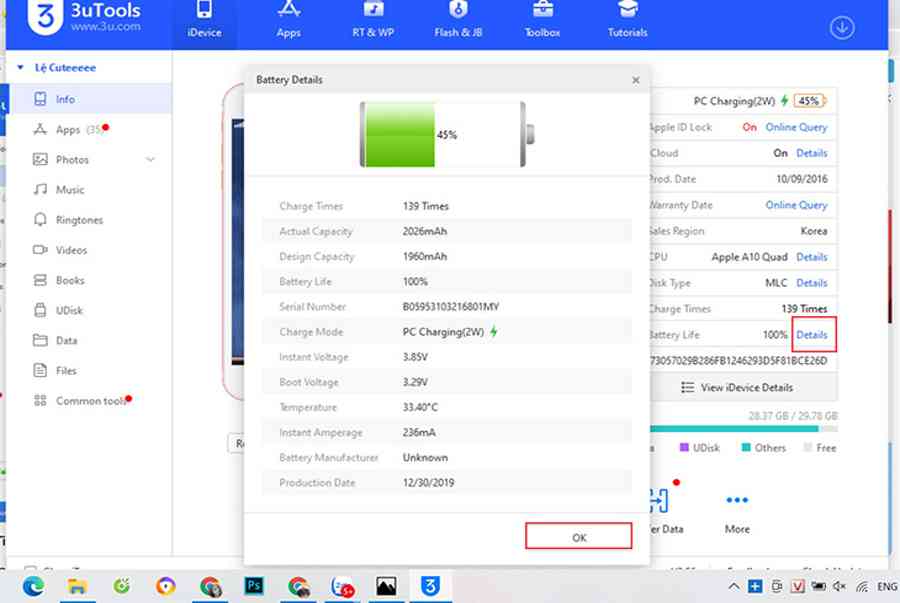900x603 pixels.
Task: Click the Wi-Fi network tray icon
Action: point(862,586)
